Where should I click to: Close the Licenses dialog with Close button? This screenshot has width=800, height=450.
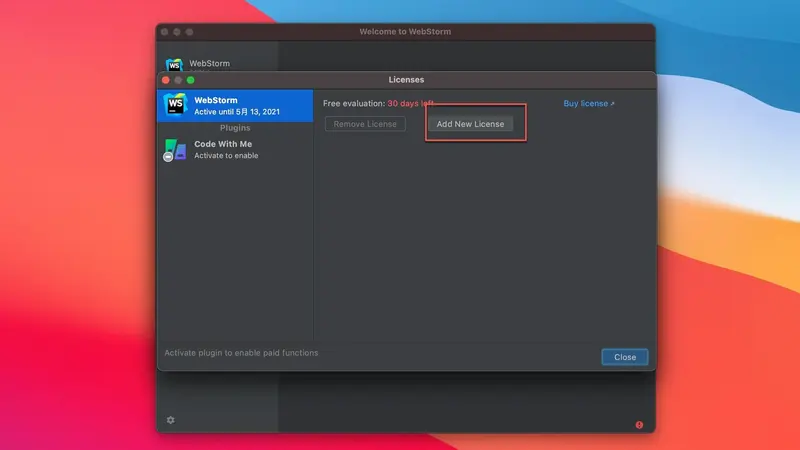click(624, 357)
